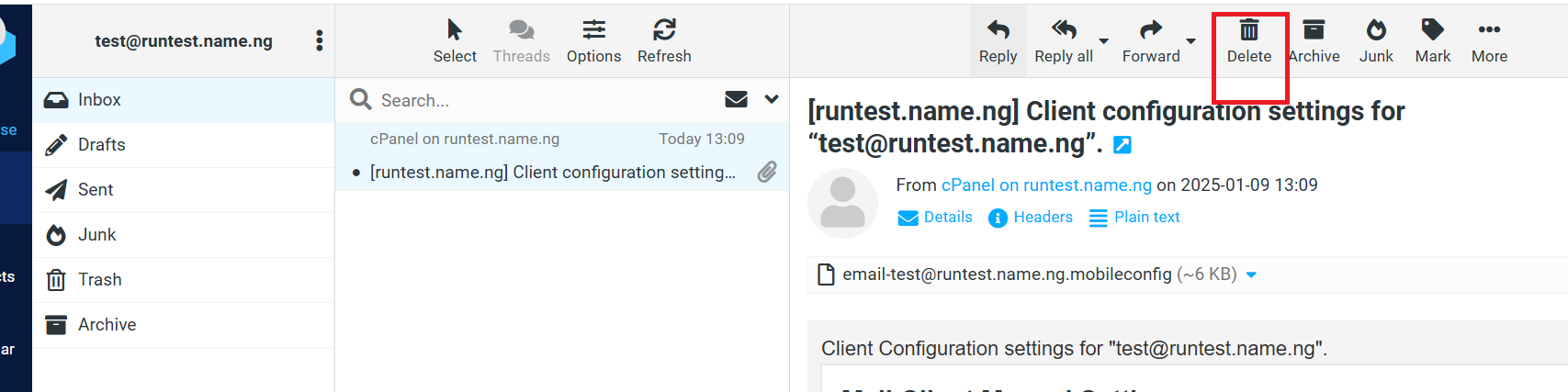Open the account menu with three dots
The width and height of the screenshot is (1568, 392).
point(319,40)
